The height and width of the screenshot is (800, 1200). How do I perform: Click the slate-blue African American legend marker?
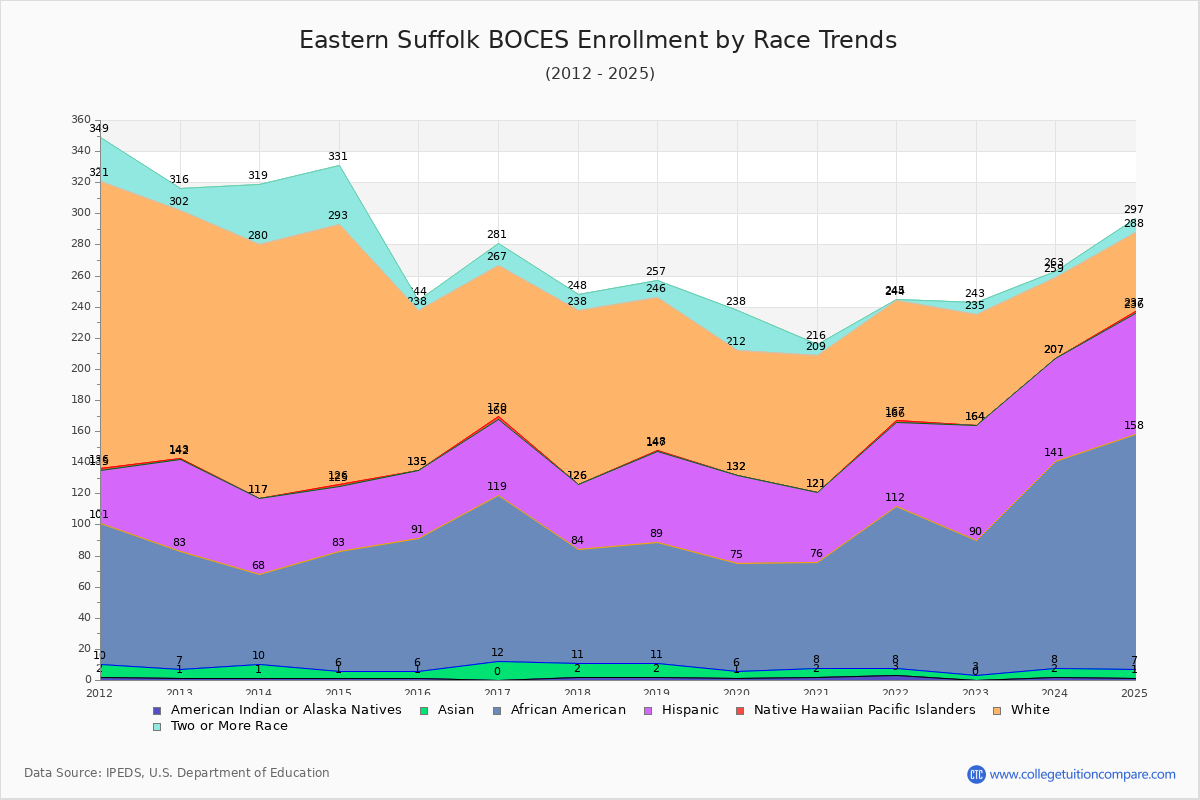point(495,711)
